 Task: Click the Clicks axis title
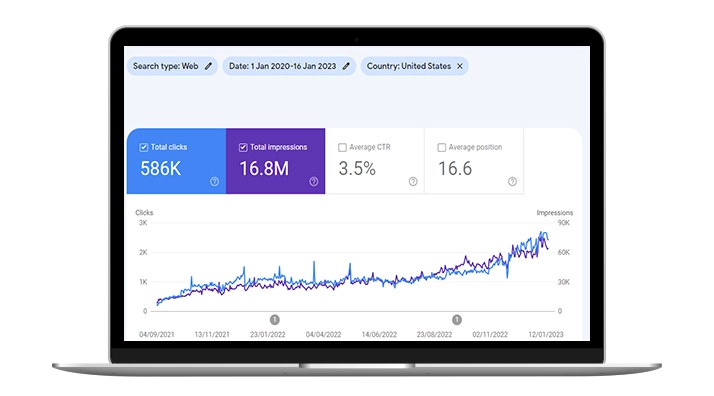(144, 213)
